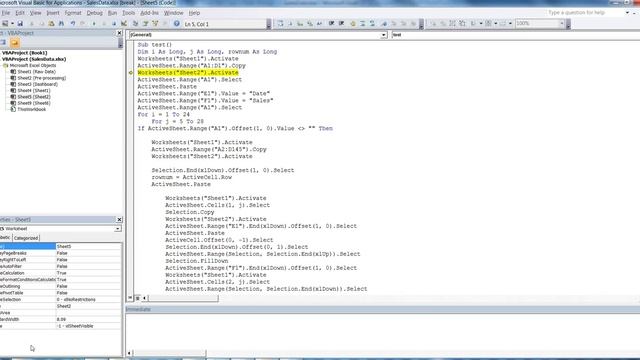Click the Group icon in the UserForm toolbar
The image size is (640, 360).
452,24
